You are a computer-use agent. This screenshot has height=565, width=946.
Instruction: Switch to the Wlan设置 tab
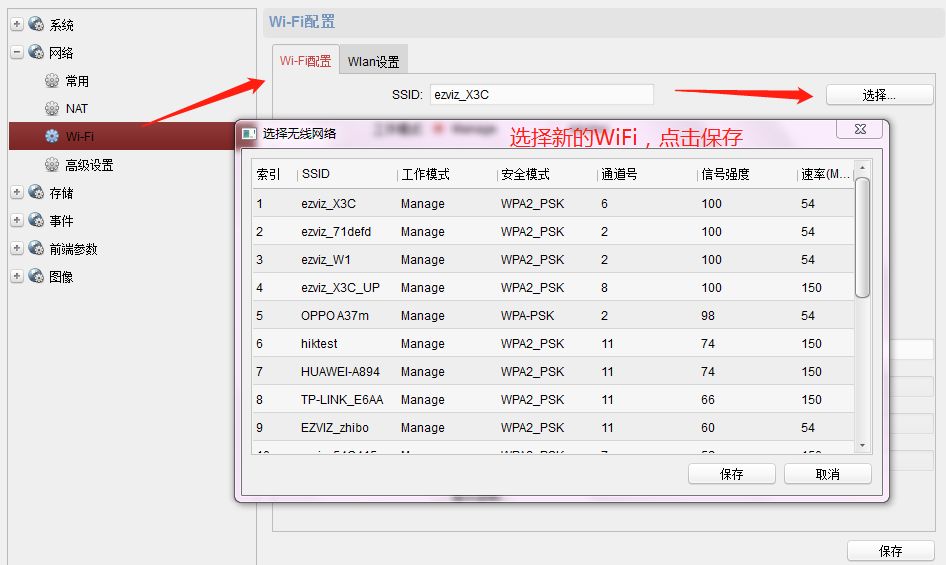[373, 61]
